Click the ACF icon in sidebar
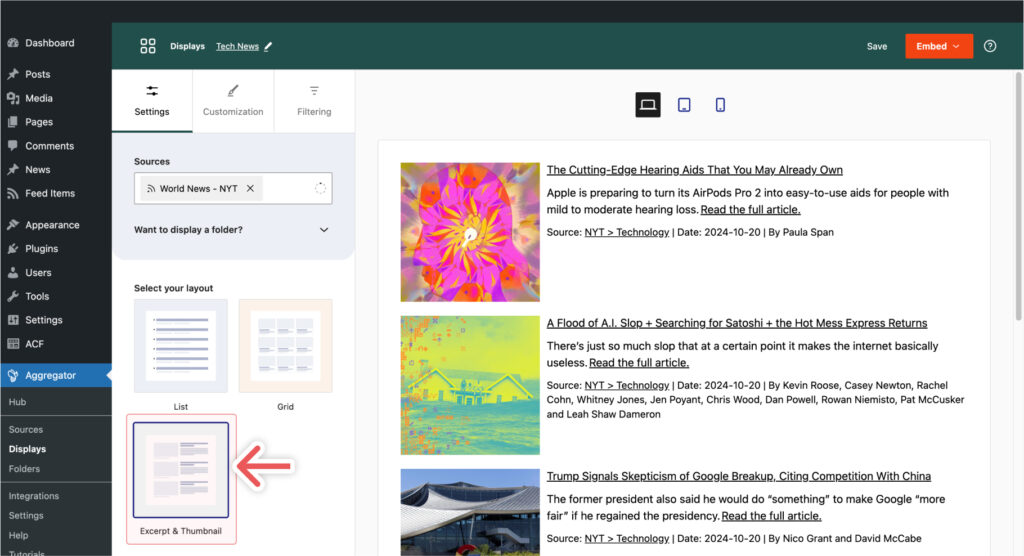The height and width of the screenshot is (556, 1024). point(13,344)
